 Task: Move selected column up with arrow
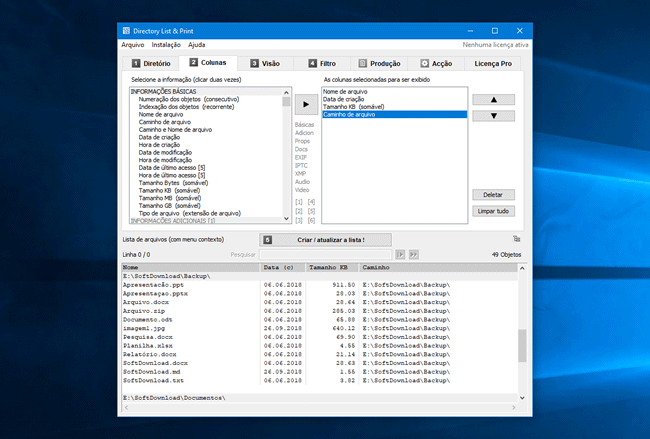click(493, 99)
